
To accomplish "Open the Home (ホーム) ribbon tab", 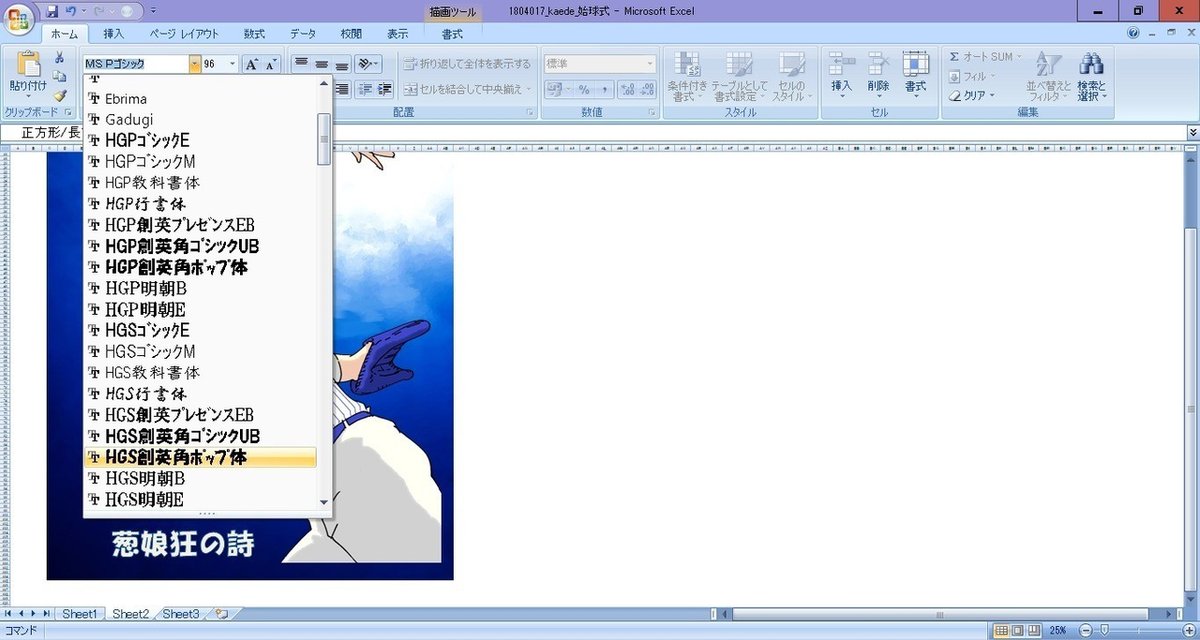I will coord(64,34).
